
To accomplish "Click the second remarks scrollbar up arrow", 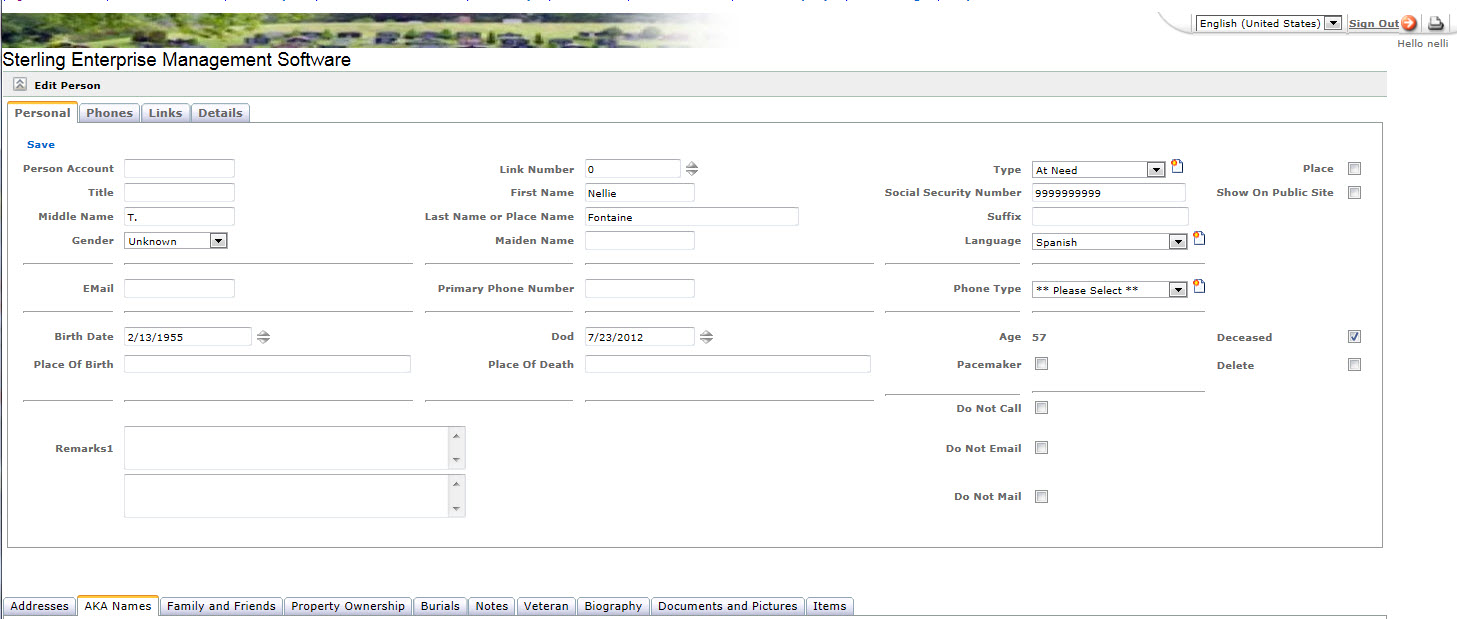I will point(457,484).
